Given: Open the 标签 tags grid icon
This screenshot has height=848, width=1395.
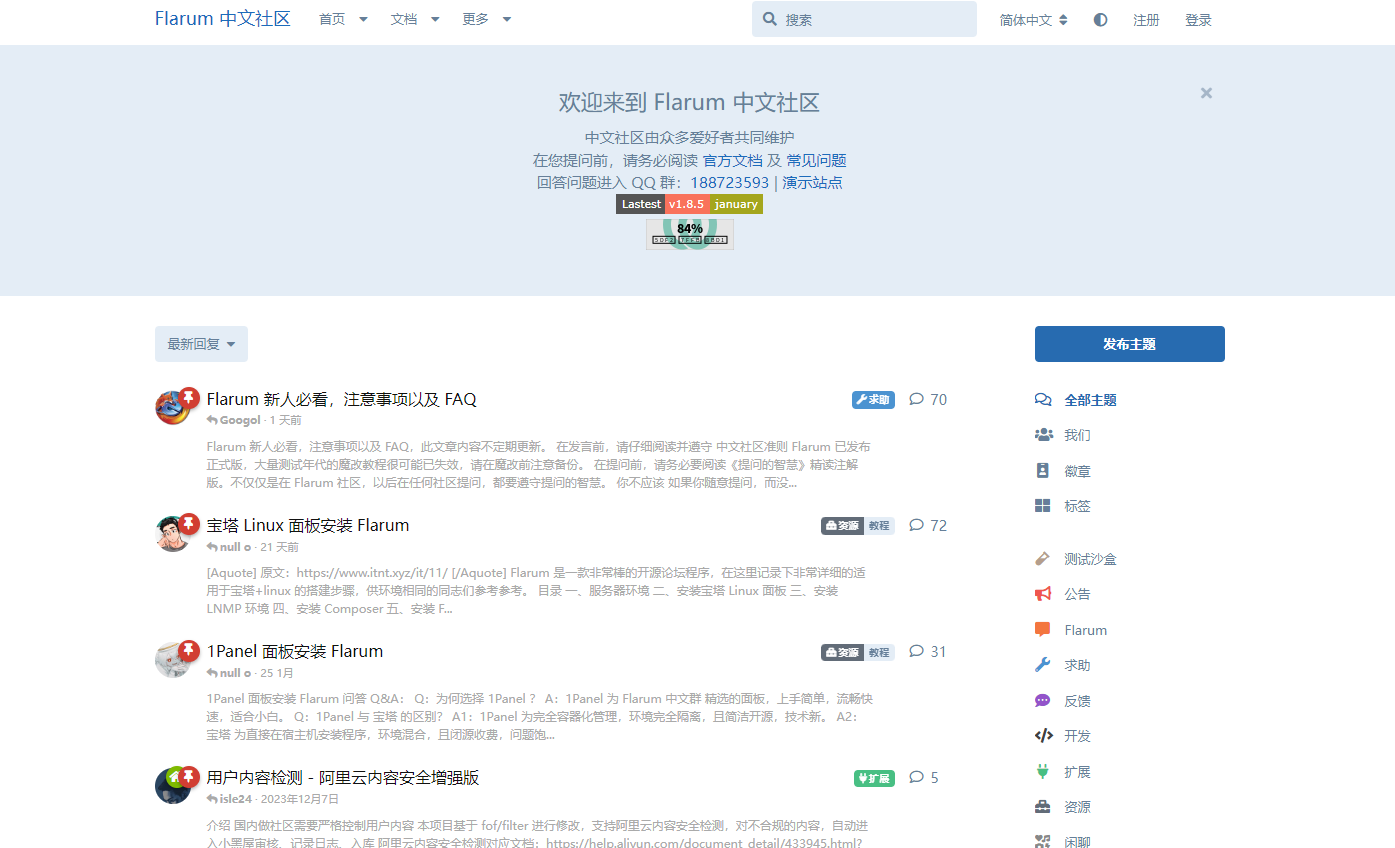Looking at the screenshot, I should pos(1043,506).
